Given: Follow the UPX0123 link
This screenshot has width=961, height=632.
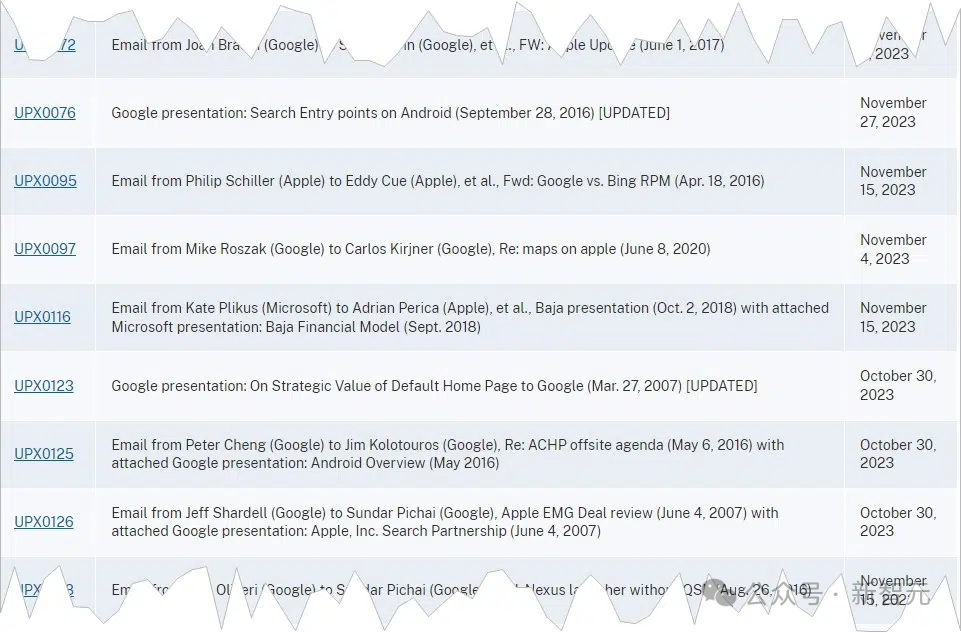Looking at the screenshot, I should [44, 386].
